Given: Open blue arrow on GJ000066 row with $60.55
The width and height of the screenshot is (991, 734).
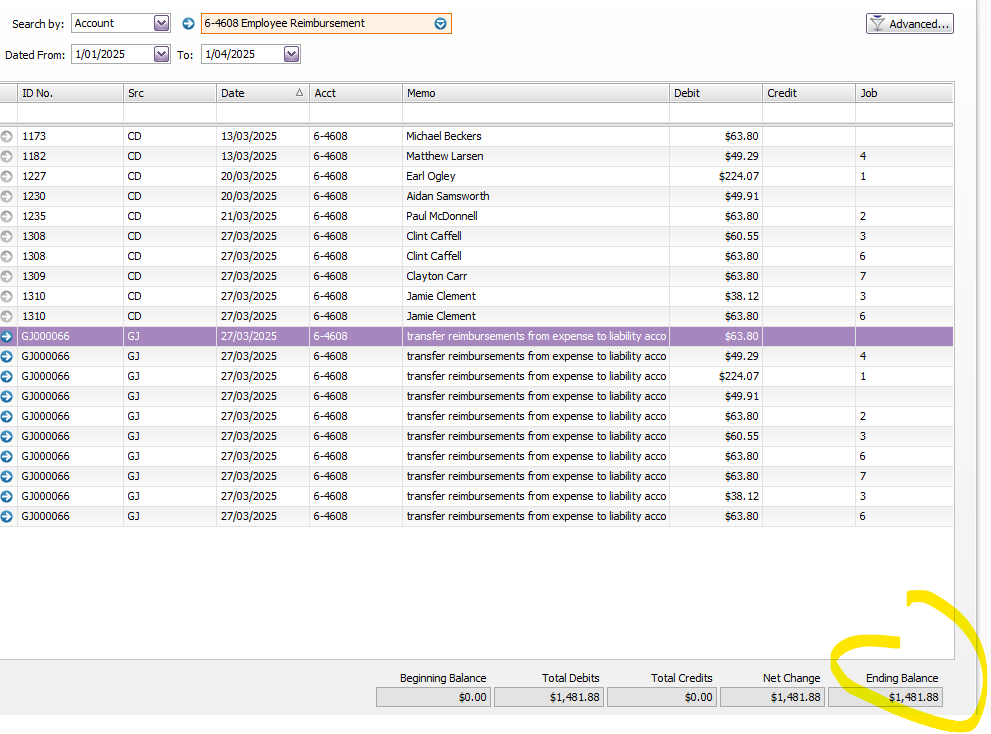Looking at the screenshot, I should click(x=7, y=436).
